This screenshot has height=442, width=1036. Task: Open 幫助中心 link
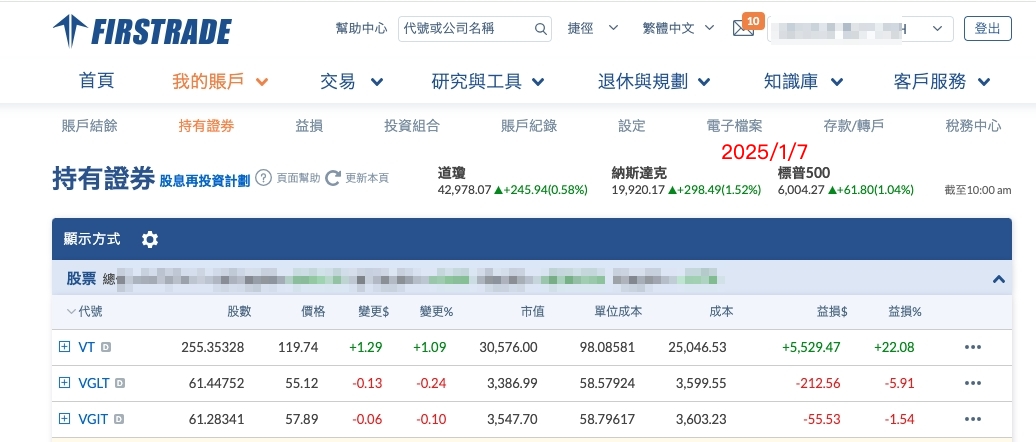pyautogui.click(x=361, y=28)
